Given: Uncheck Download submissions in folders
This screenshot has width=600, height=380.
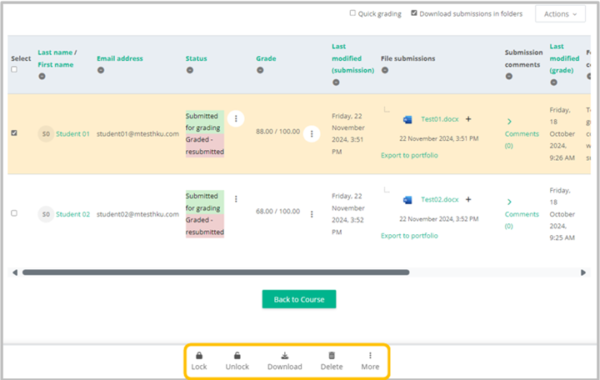Looking at the screenshot, I should [x=414, y=13].
